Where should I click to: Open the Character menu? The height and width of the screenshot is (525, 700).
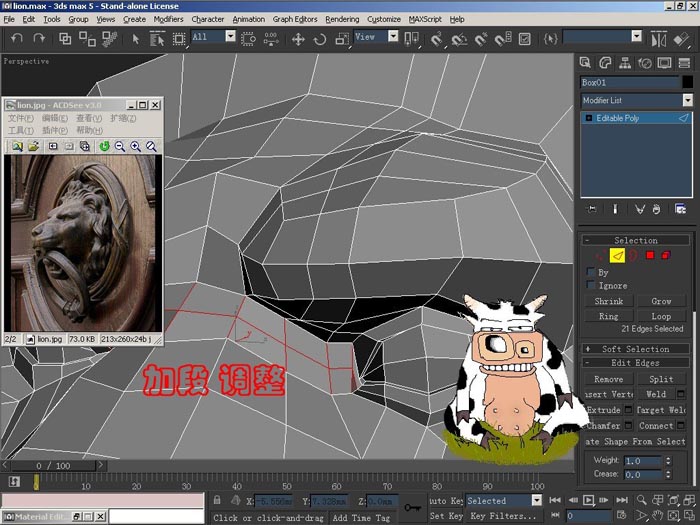click(208, 19)
